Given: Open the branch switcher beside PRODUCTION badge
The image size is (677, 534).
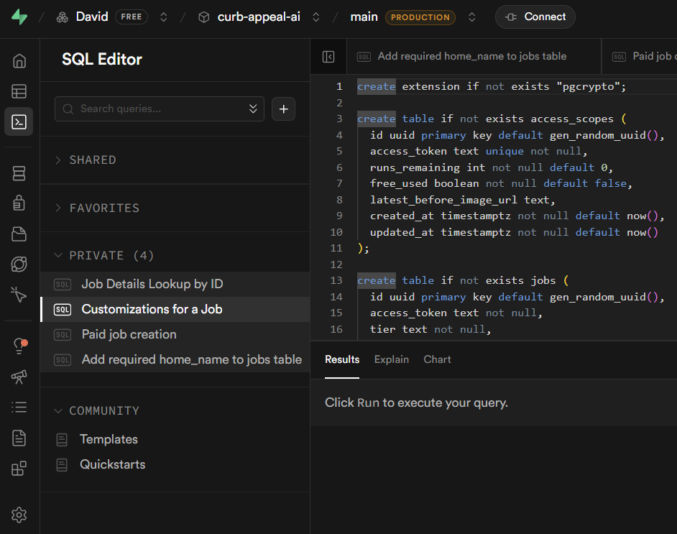Looking at the screenshot, I should [472, 17].
